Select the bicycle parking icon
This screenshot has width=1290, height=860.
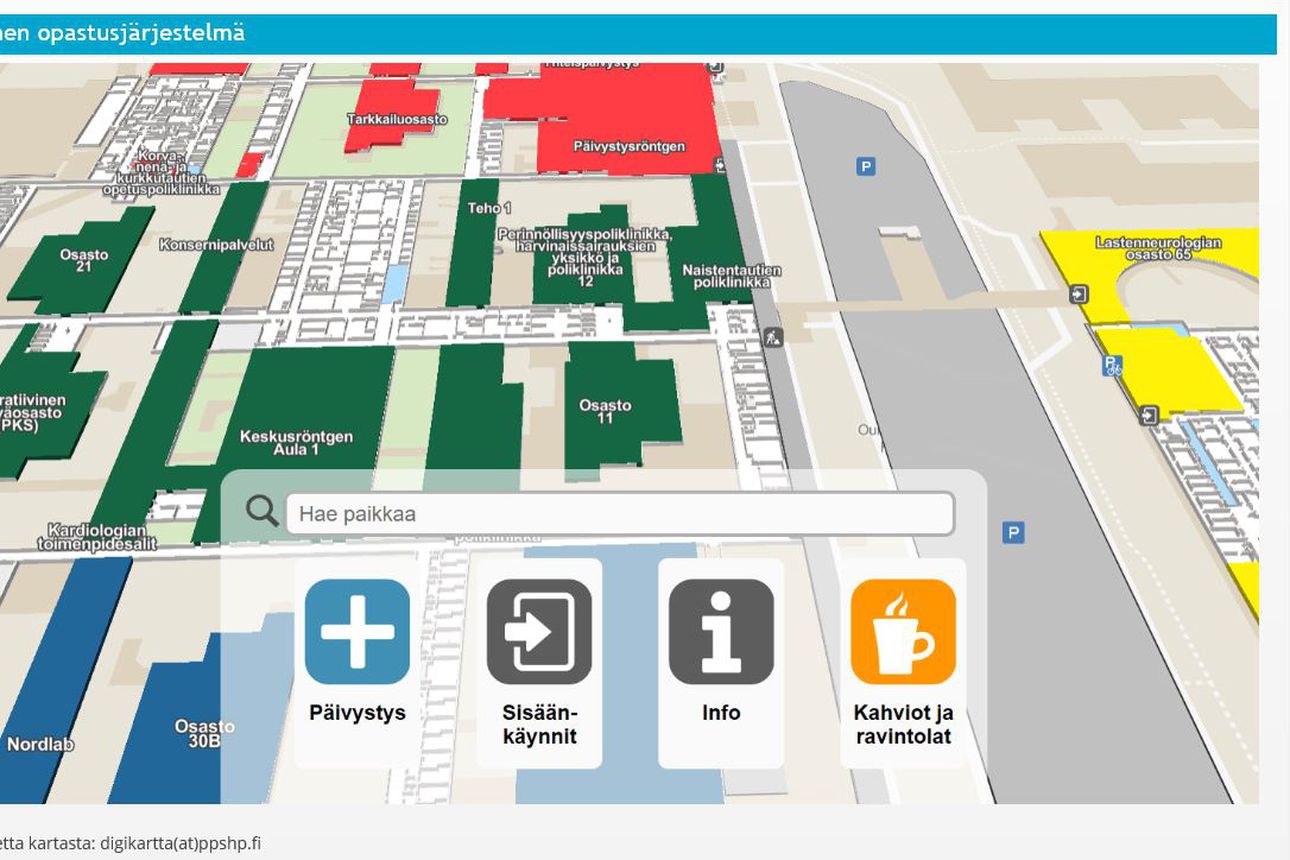1112,366
